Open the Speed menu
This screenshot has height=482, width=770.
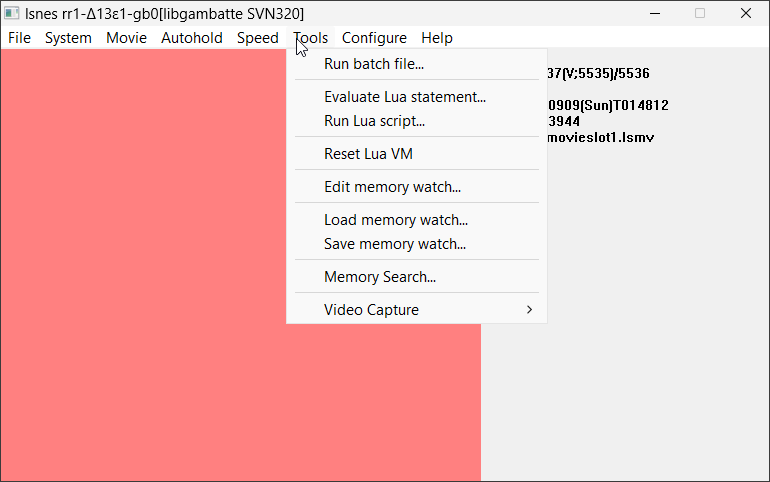tap(257, 38)
